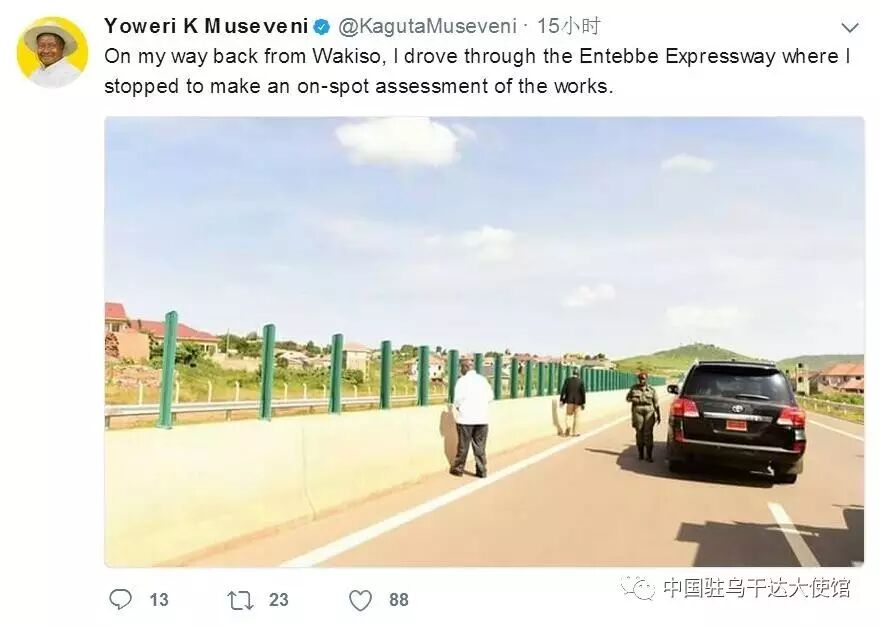Open the @KagutaMuseveni handle link
This screenshot has width=879, height=626.
point(427,26)
